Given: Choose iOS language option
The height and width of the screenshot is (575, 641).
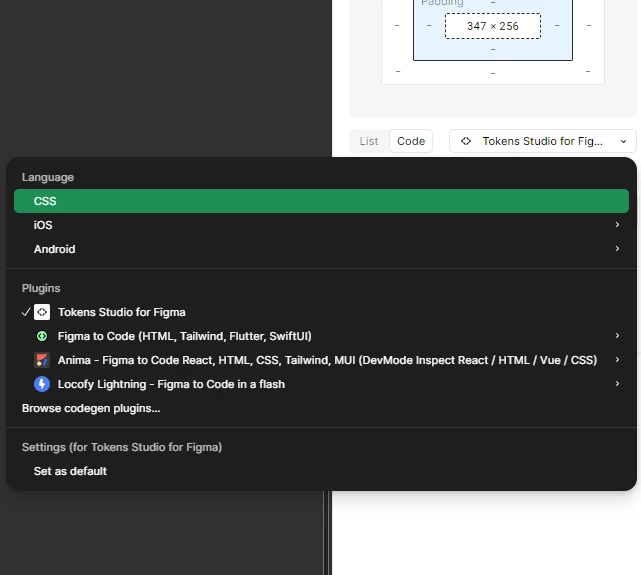Looking at the screenshot, I should pyautogui.click(x=321, y=225).
